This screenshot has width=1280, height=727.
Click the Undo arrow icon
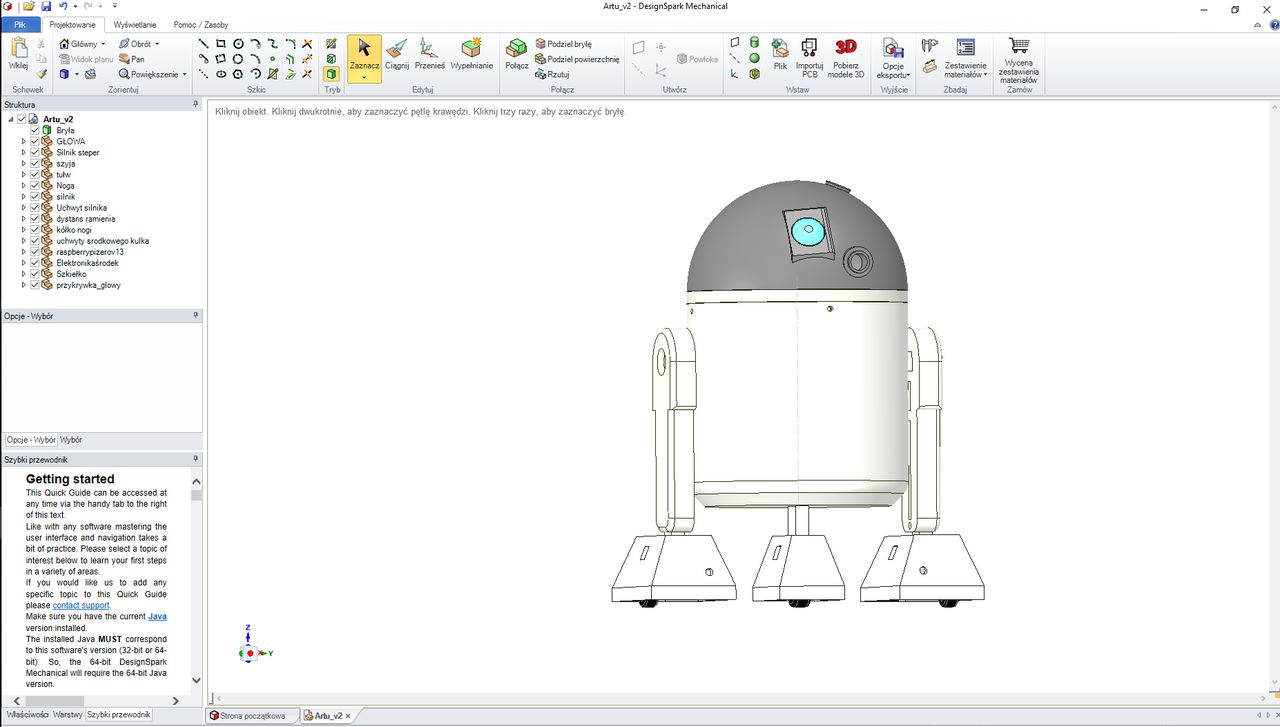(63, 6)
